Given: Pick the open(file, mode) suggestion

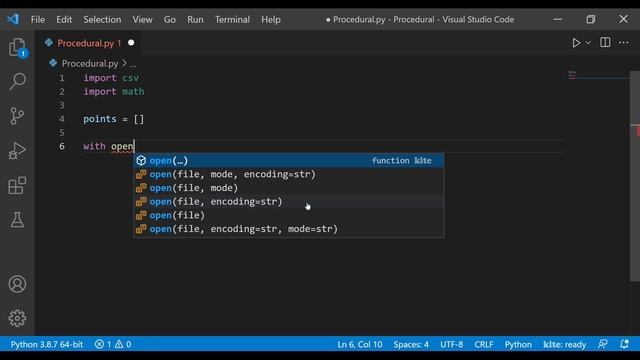Looking at the screenshot, I should 289,188.
